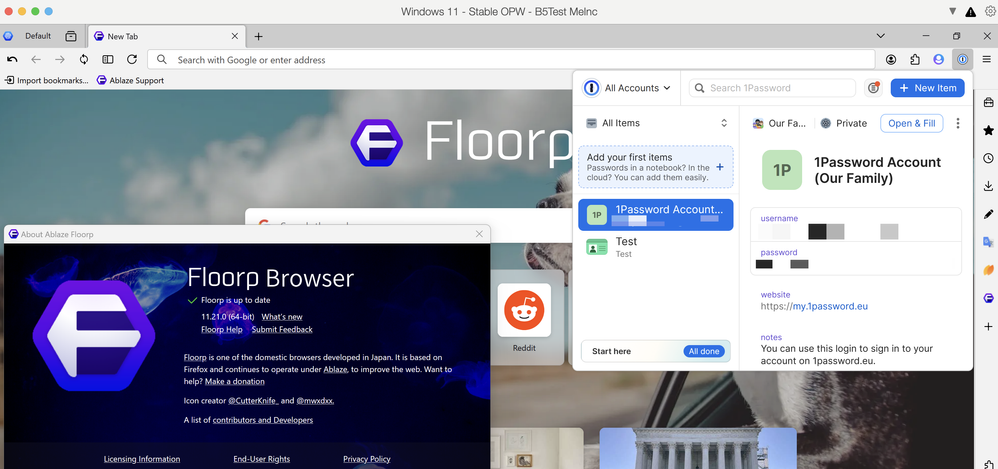Click the sidebar toggle icon in toolbar
This screenshot has width=998, height=469.
tap(108, 60)
